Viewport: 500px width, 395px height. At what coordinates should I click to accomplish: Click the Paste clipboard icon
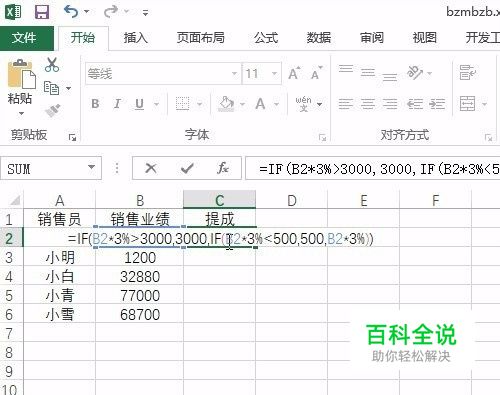(x=21, y=74)
